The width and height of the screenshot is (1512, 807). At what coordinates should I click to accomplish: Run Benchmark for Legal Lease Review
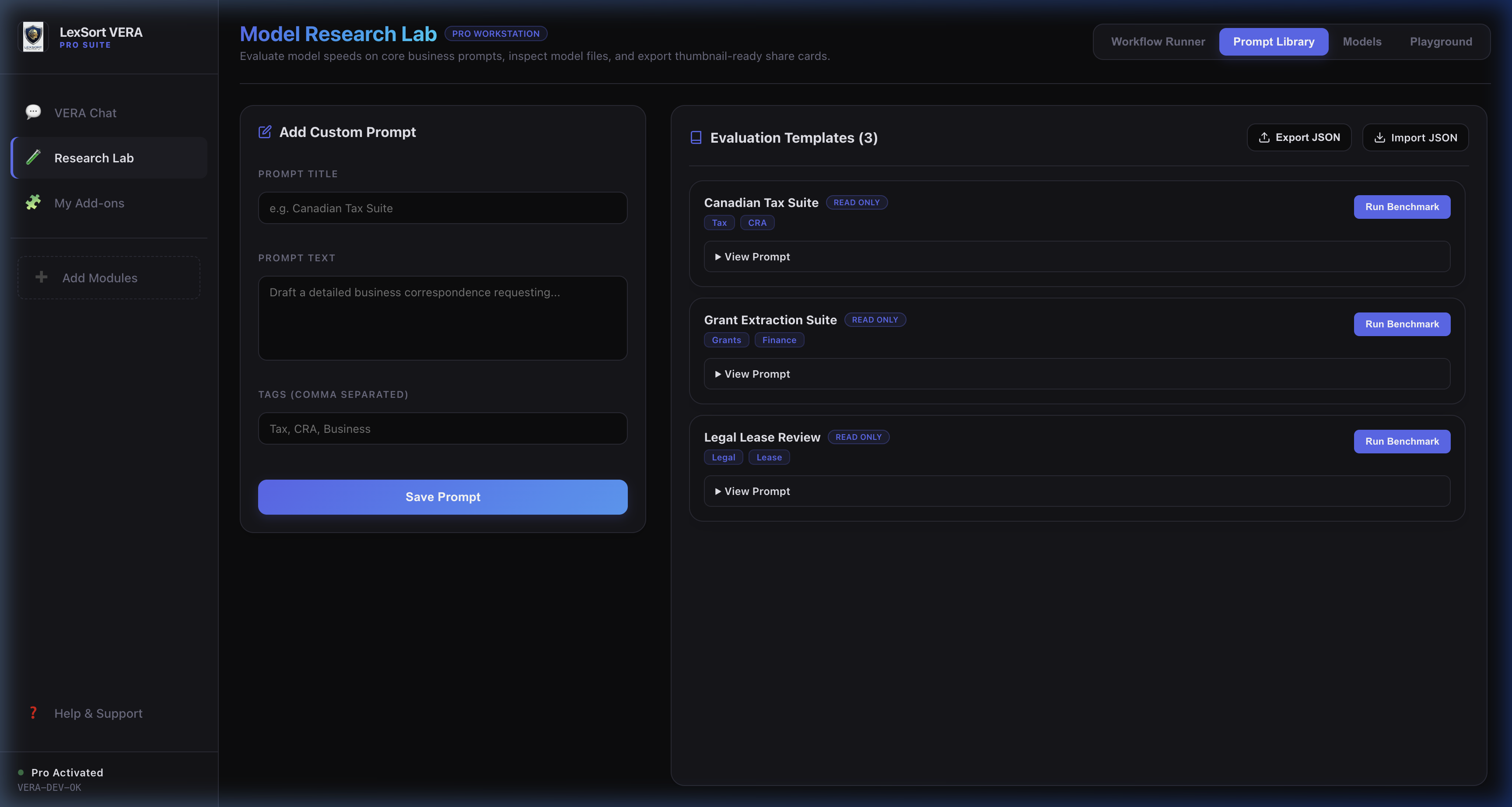(1402, 441)
